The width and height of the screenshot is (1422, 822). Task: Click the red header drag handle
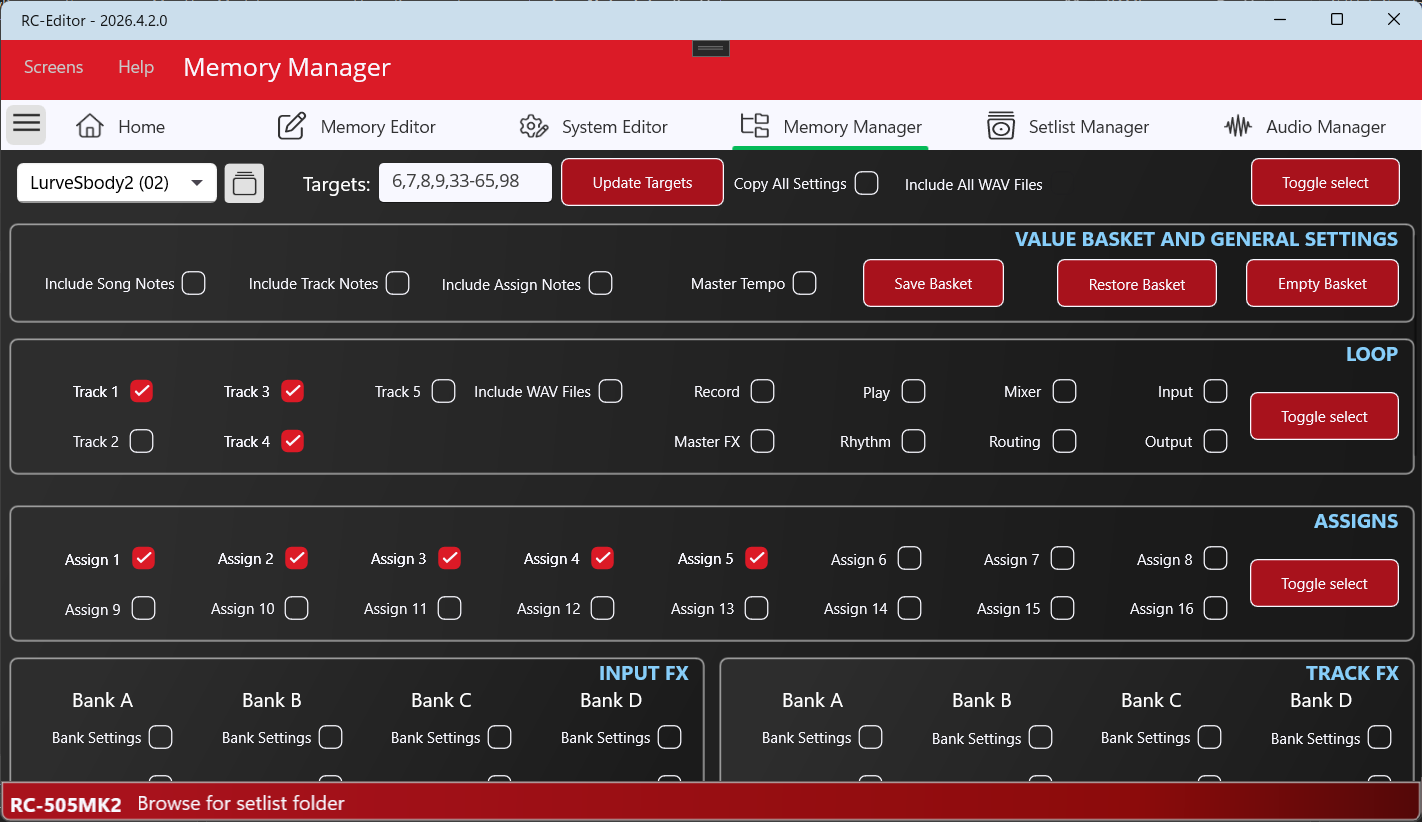pyautogui.click(x=711, y=48)
